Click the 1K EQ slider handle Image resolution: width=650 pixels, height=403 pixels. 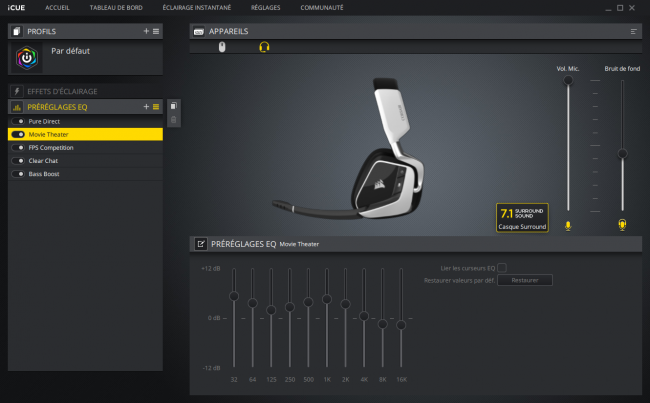(327, 299)
